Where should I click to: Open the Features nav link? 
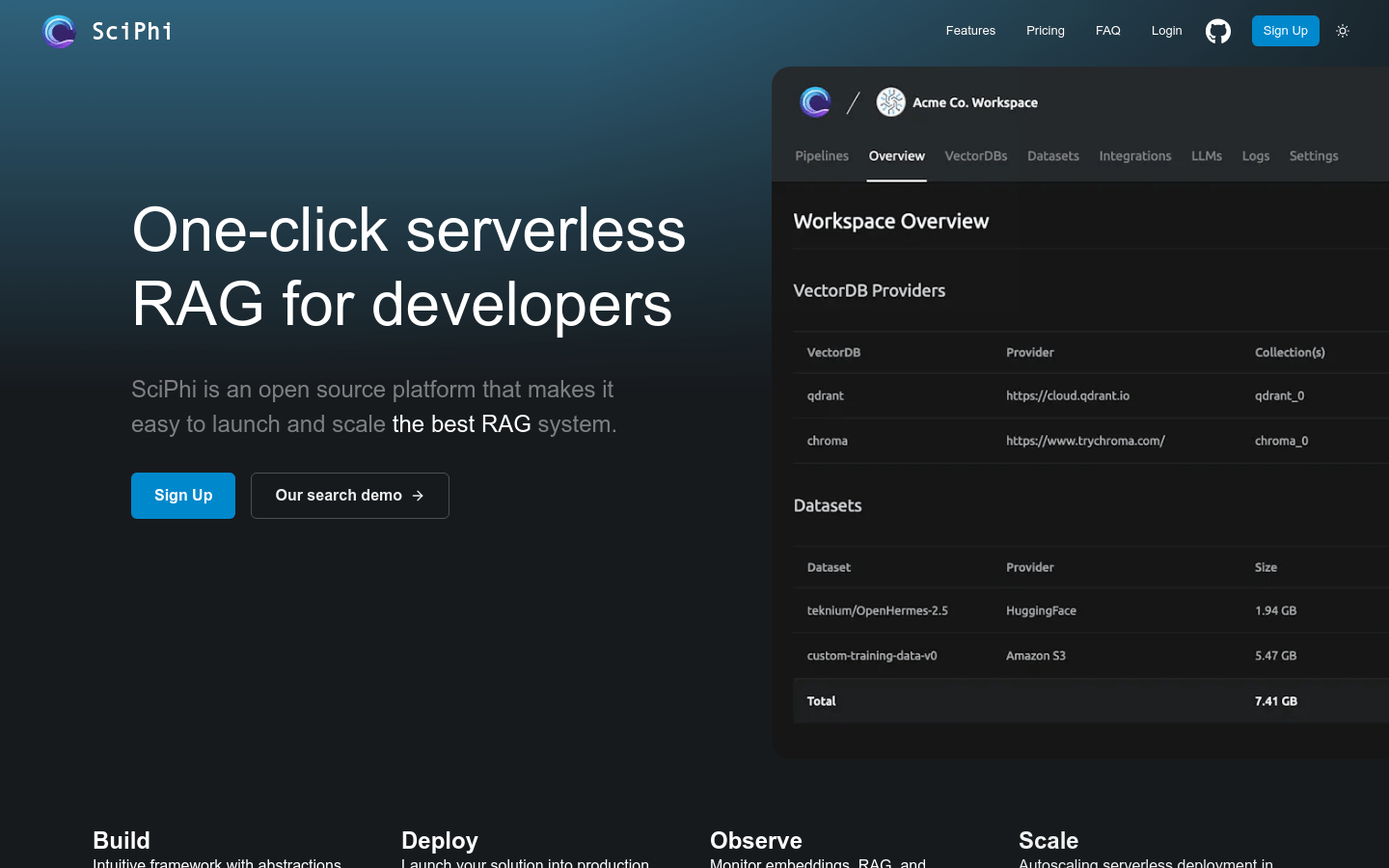click(x=970, y=31)
